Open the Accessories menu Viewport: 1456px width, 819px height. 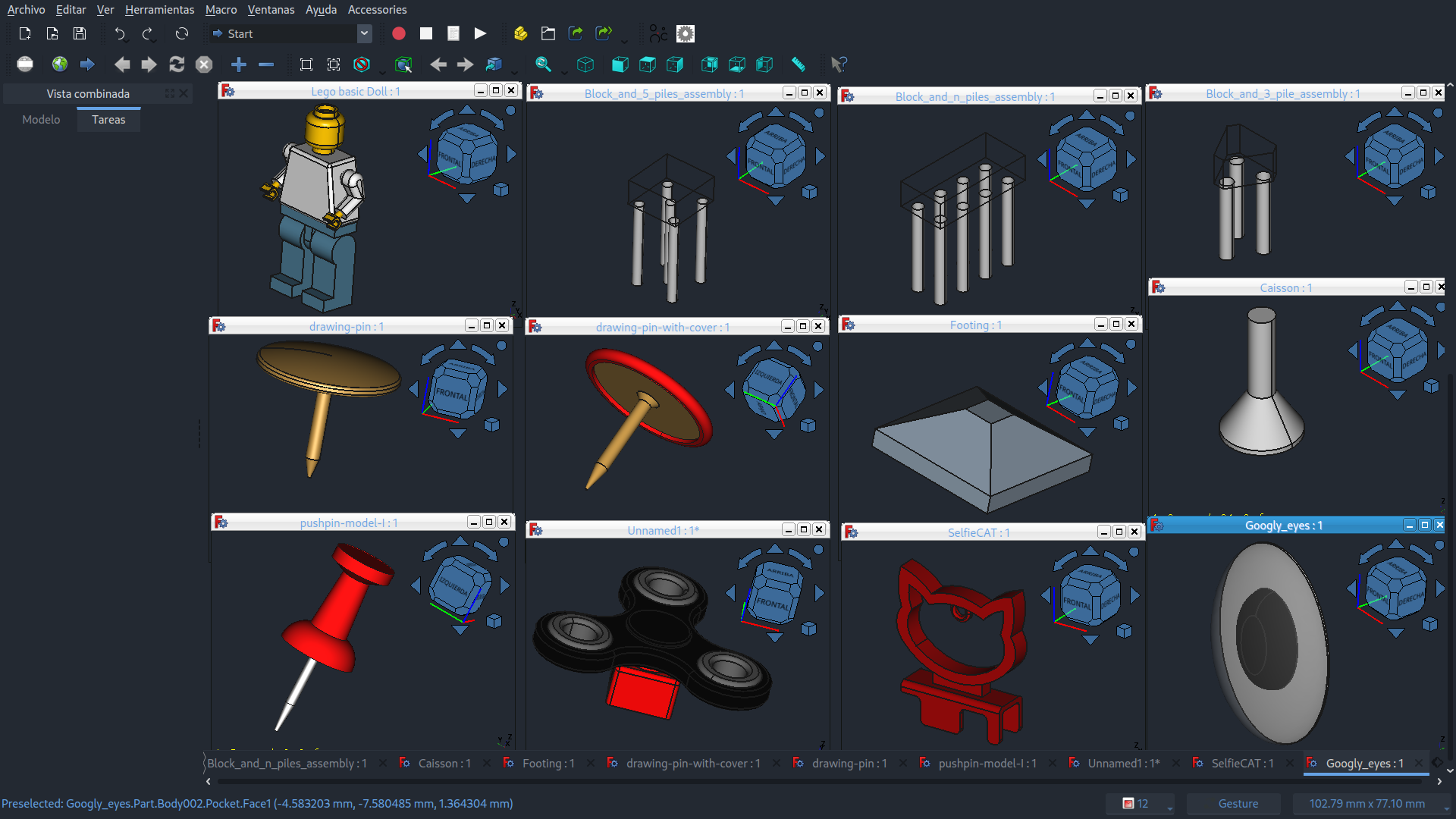[377, 10]
